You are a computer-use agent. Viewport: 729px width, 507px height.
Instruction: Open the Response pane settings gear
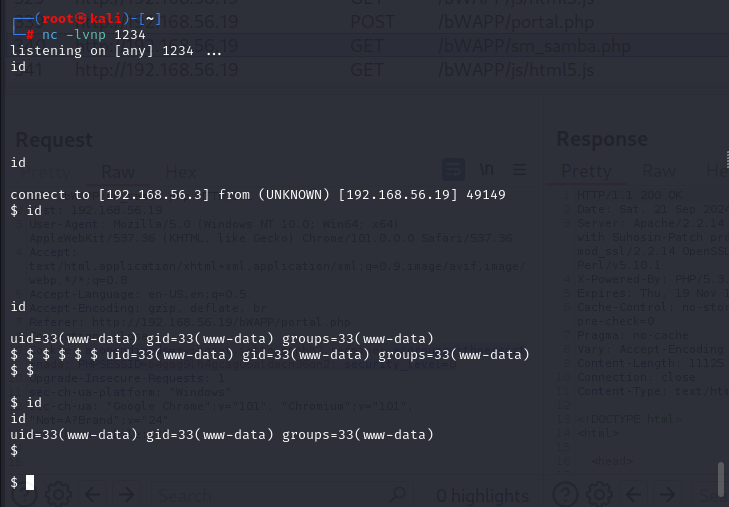tap(600, 493)
